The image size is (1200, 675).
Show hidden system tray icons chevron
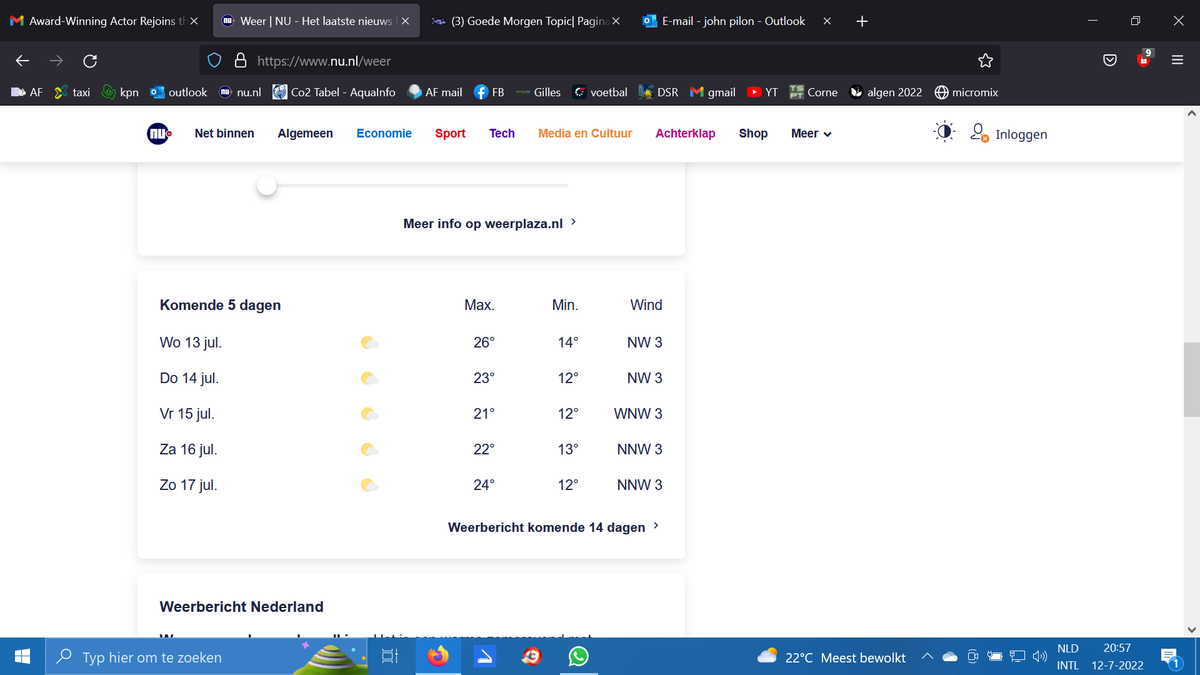coord(927,657)
